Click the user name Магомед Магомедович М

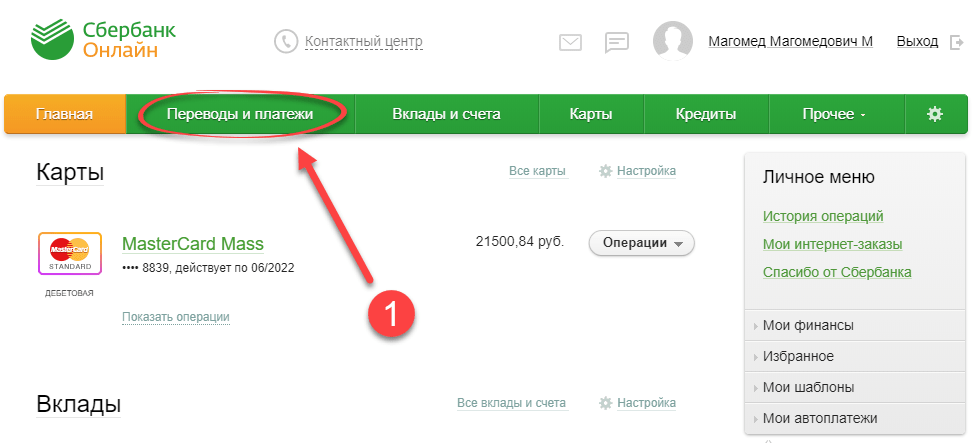(790, 42)
